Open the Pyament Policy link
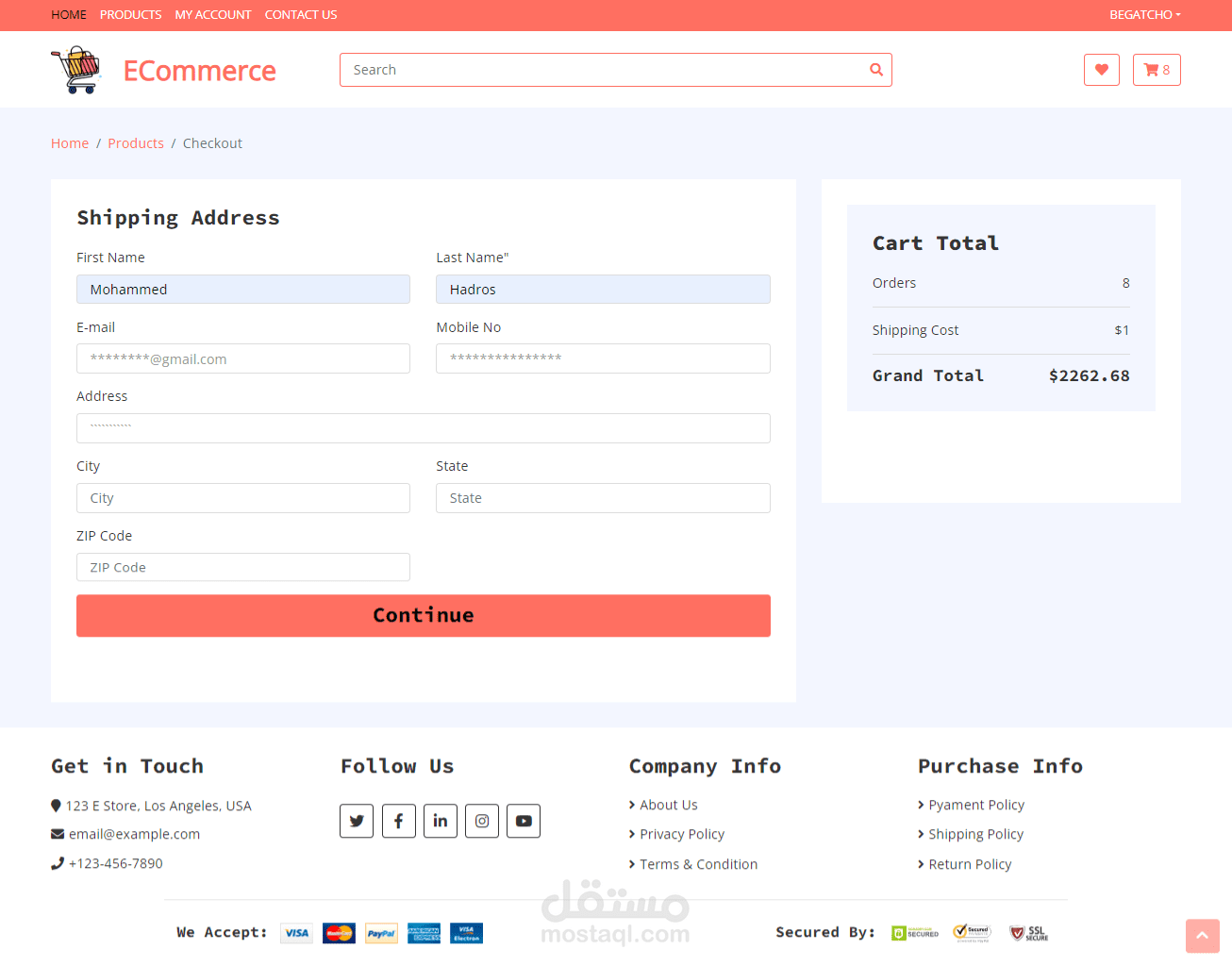This screenshot has height=966, width=1232. coord(976,805)
